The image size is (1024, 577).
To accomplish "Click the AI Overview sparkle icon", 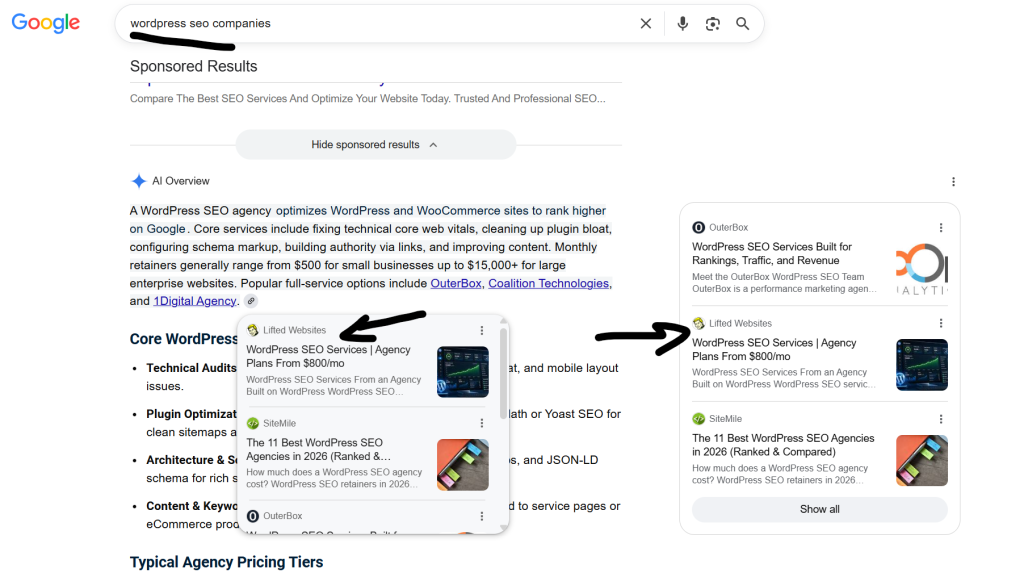I will [x=138, y=181].
